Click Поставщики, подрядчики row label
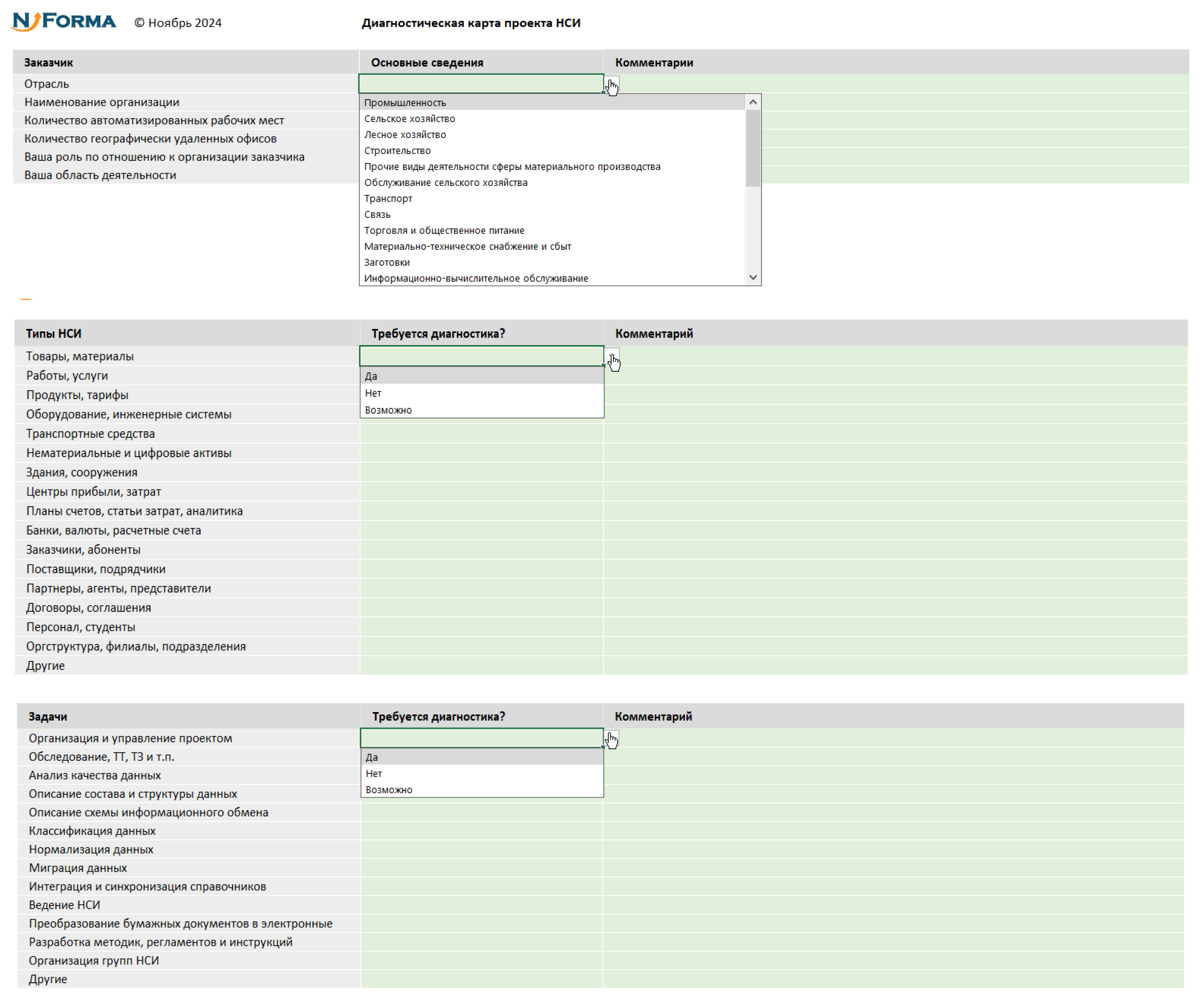Screen dimensions: 1204x1002 tap(96, 570)
